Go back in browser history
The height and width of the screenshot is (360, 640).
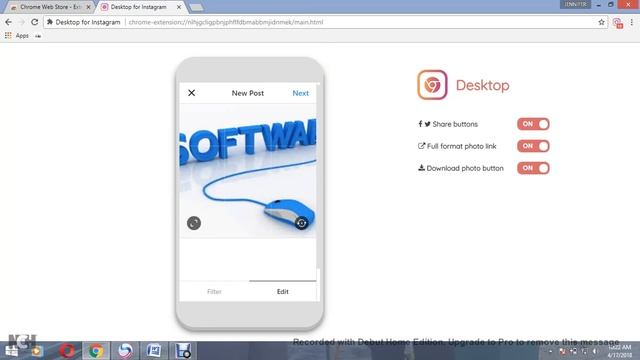click(9, 22)
